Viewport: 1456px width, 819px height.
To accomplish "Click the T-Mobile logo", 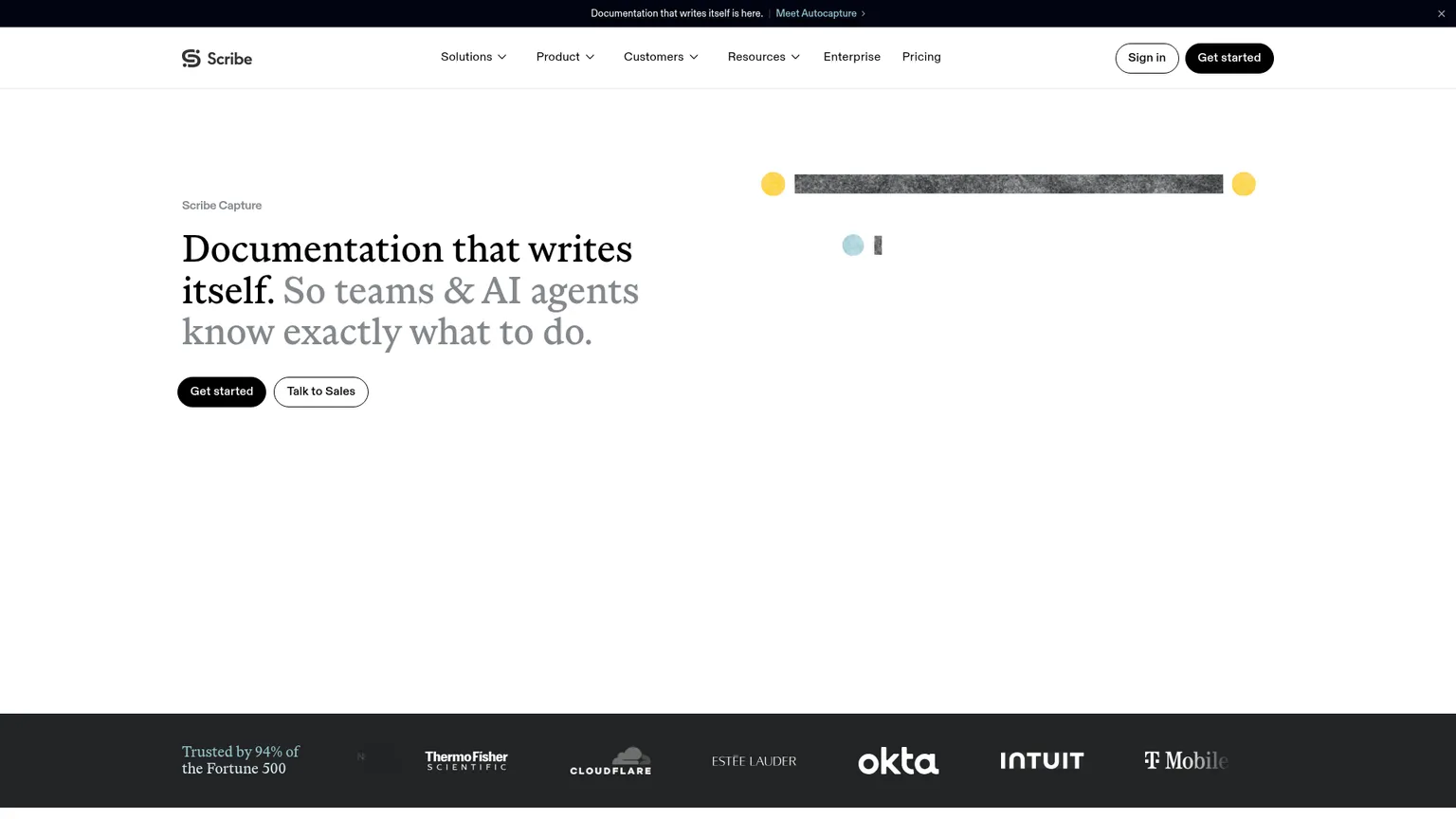I will pos(1186,760).
